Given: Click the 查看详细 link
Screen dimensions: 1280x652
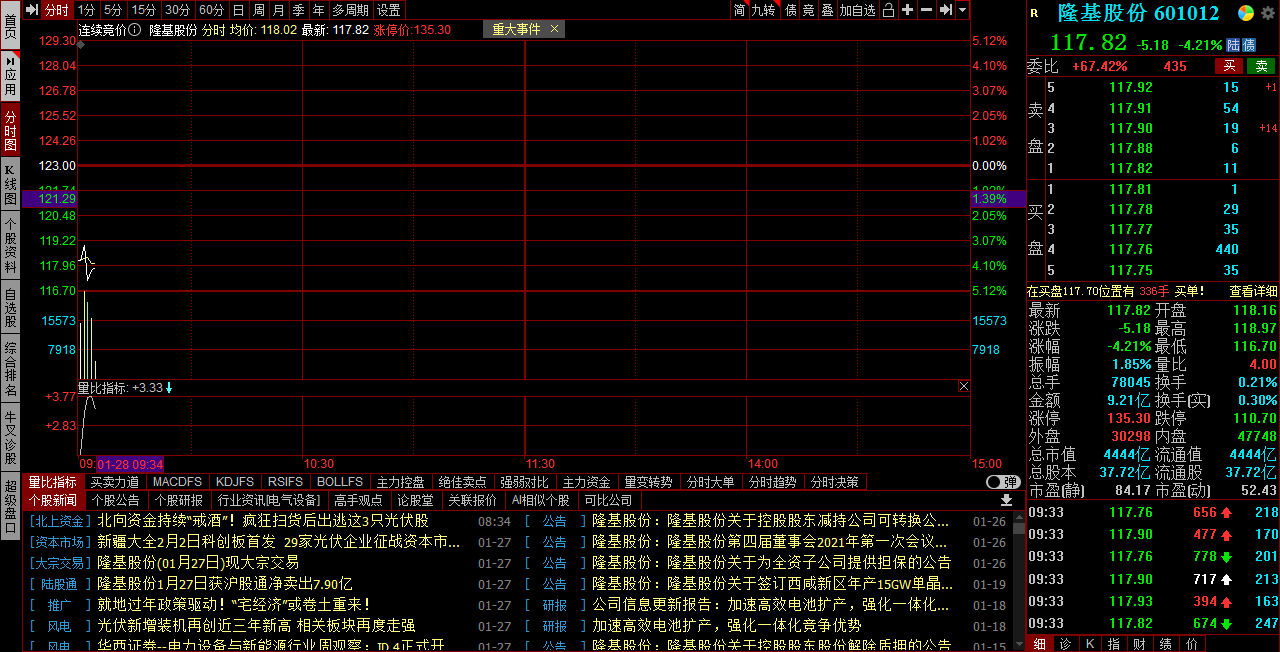Looking at the screenshot, I should [x=1253, y=291].
